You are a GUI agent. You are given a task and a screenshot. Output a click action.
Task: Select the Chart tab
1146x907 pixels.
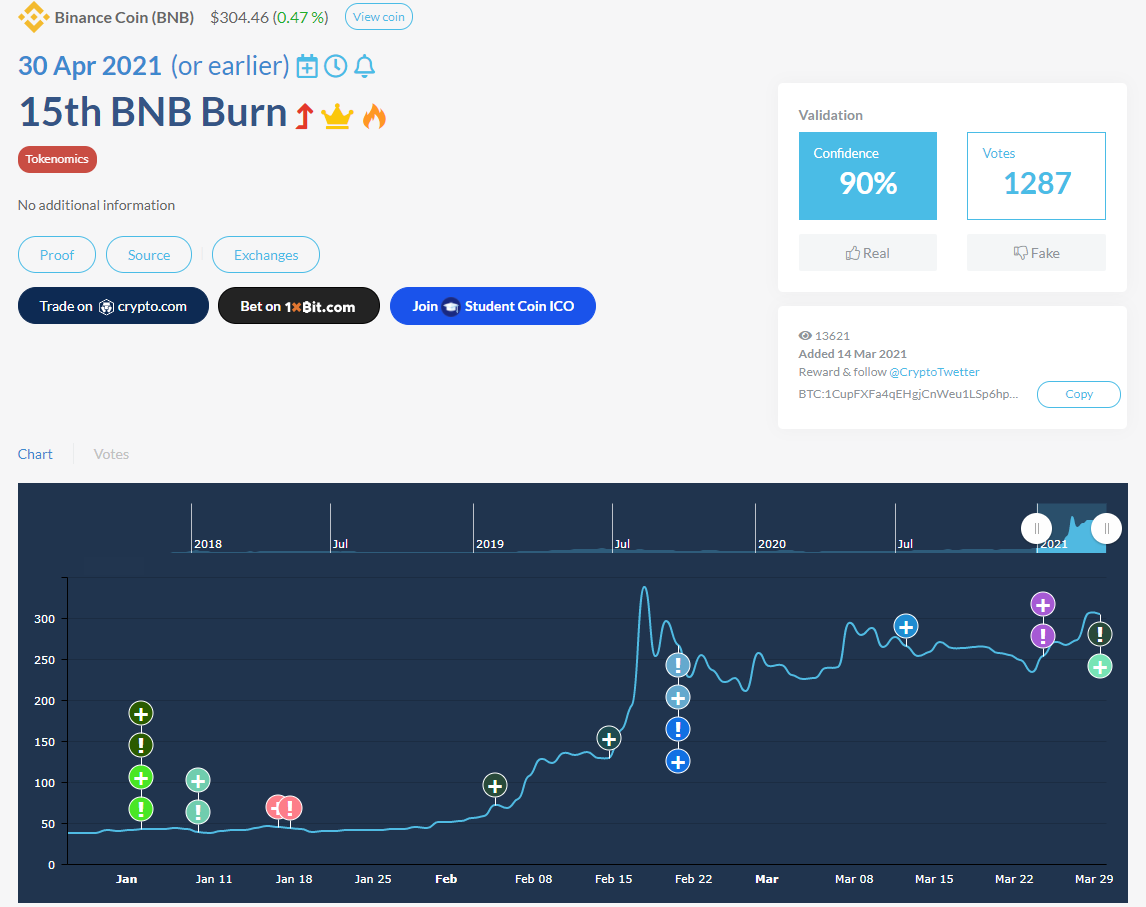click(35, 454)
